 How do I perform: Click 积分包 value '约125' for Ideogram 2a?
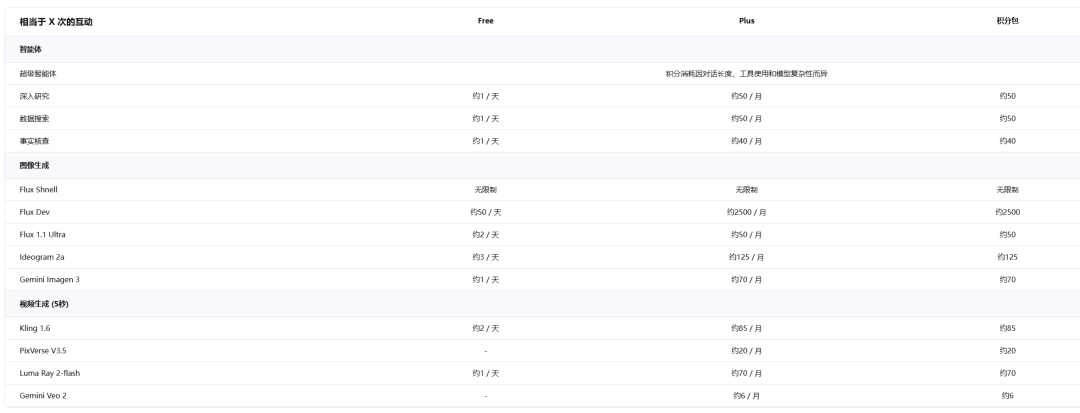coord(1008,257)
